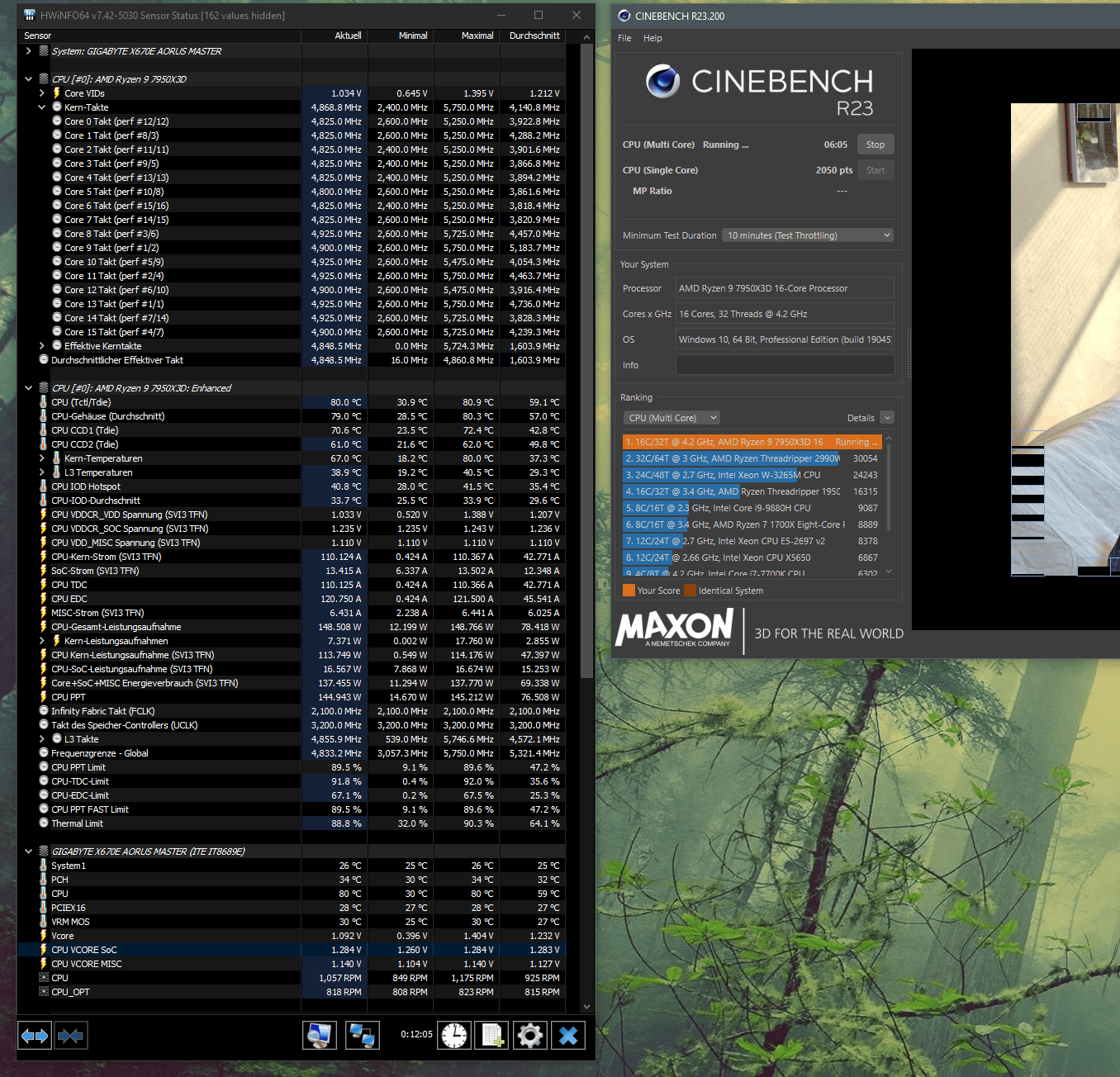This screenshot has width=1120, height=1077.
Task: Click the clock icon beside Kern-Takte
Action: [57, 107]
